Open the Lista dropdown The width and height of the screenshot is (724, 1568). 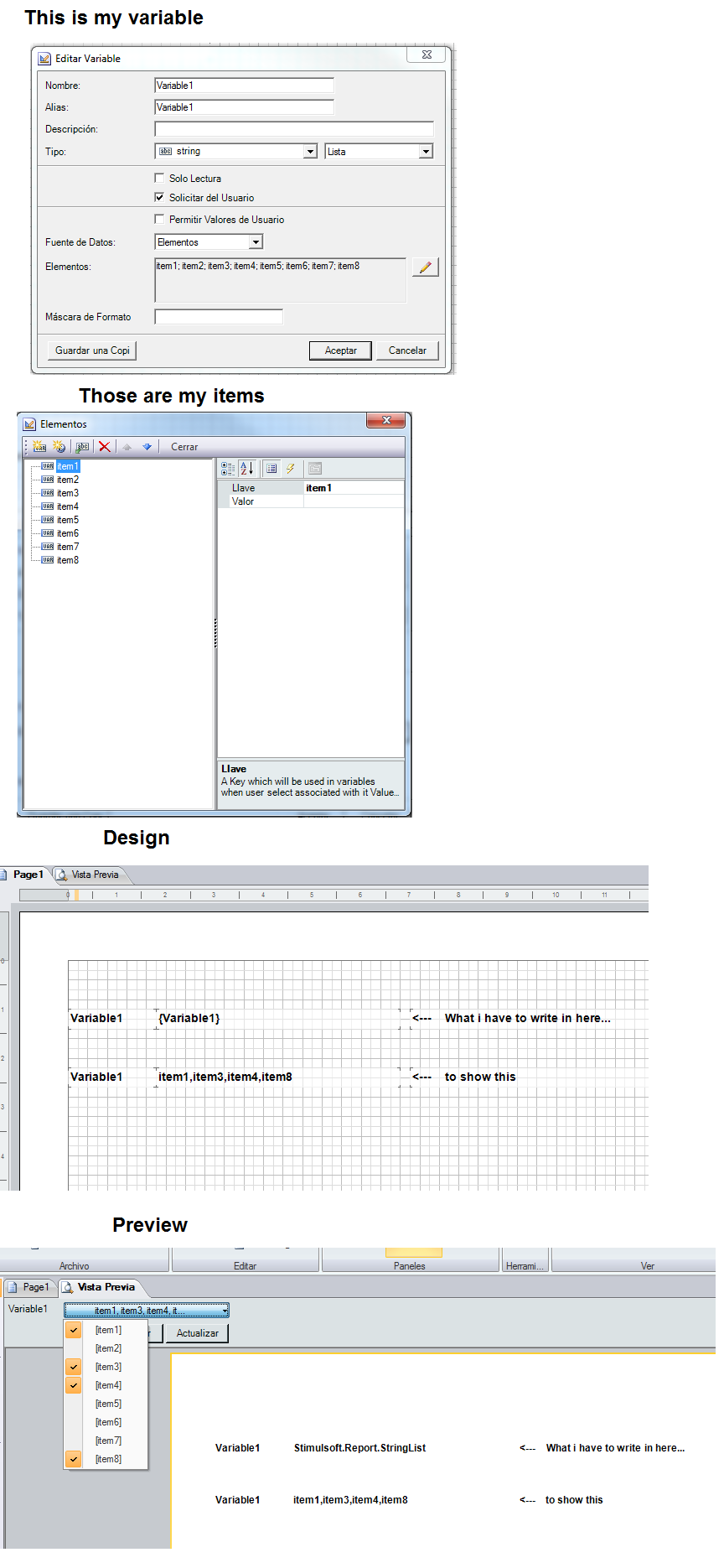pos(426,152)
